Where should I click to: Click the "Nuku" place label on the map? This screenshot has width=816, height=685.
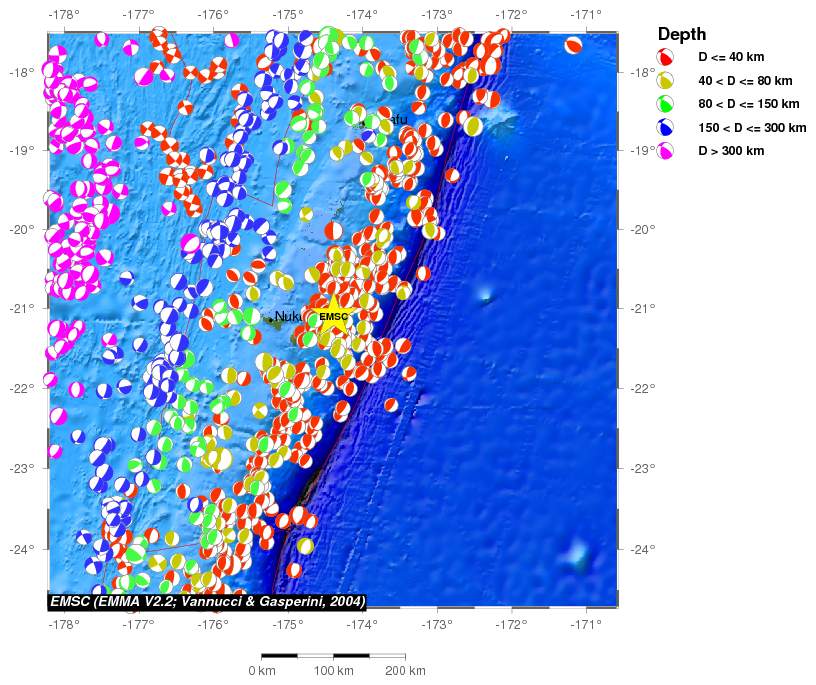coord(289,317)
